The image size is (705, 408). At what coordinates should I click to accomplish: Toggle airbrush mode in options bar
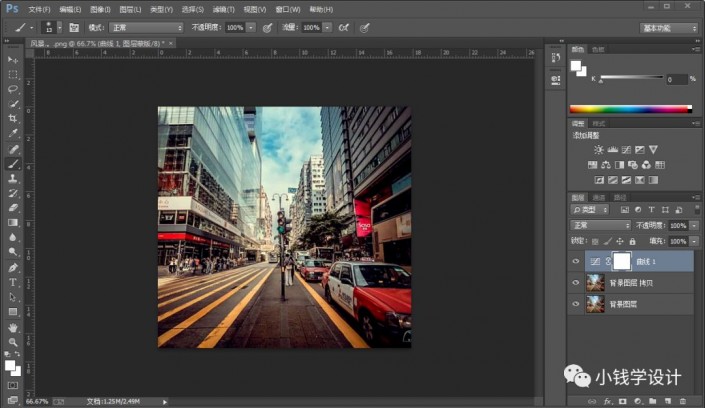344,28
